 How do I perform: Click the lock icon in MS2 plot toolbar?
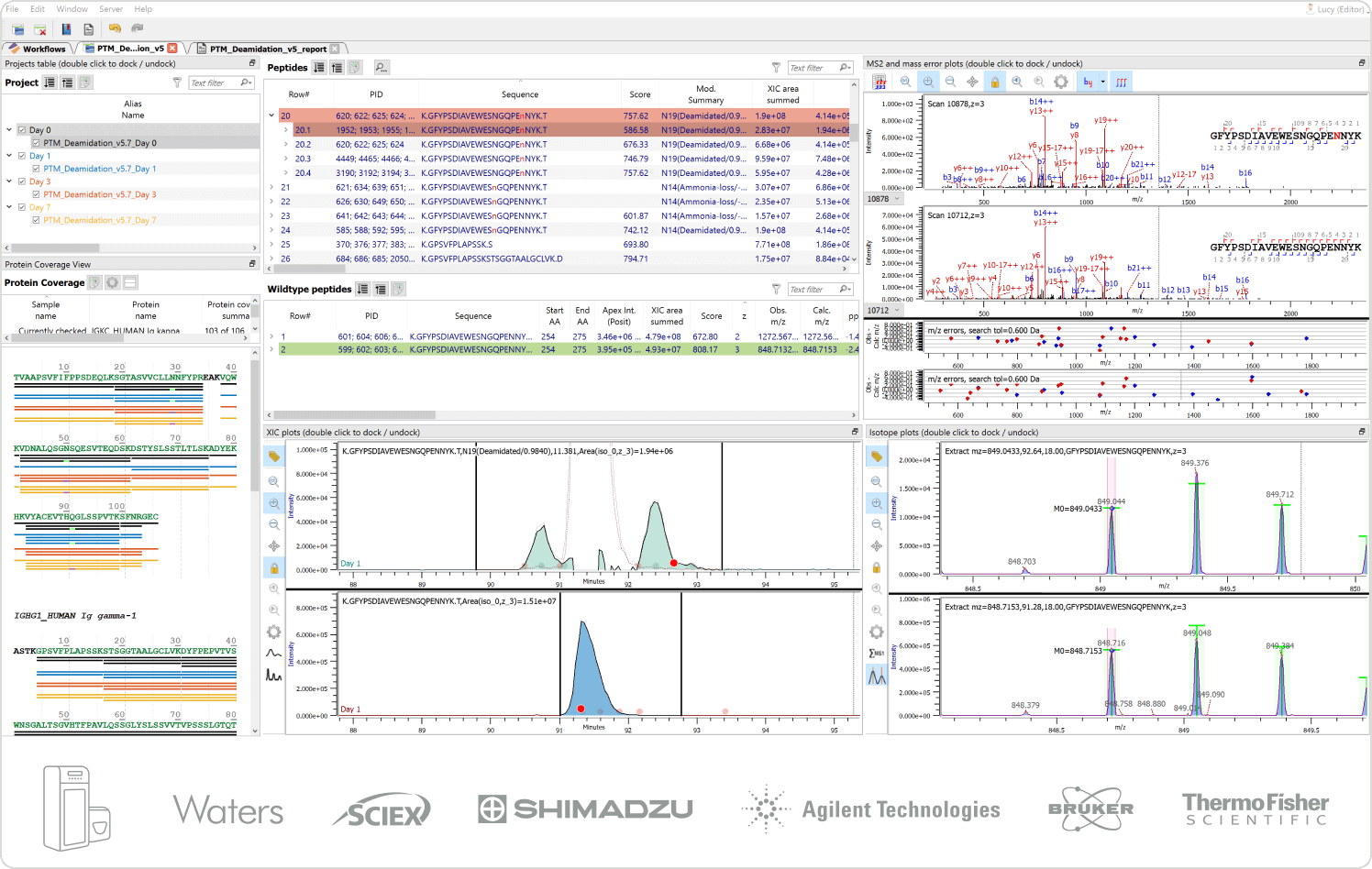click(x=994, y=82)
